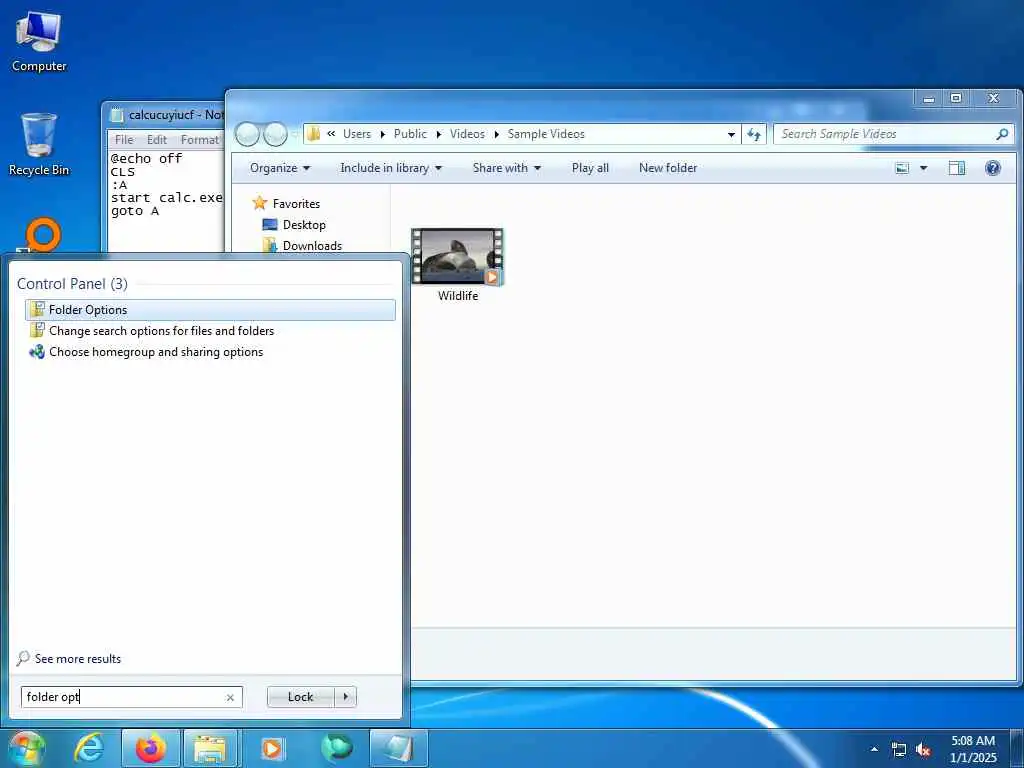Viewport: 1024px width, 768px height.
Task: Open the Notepad File menu
Action: click(124, 140)
